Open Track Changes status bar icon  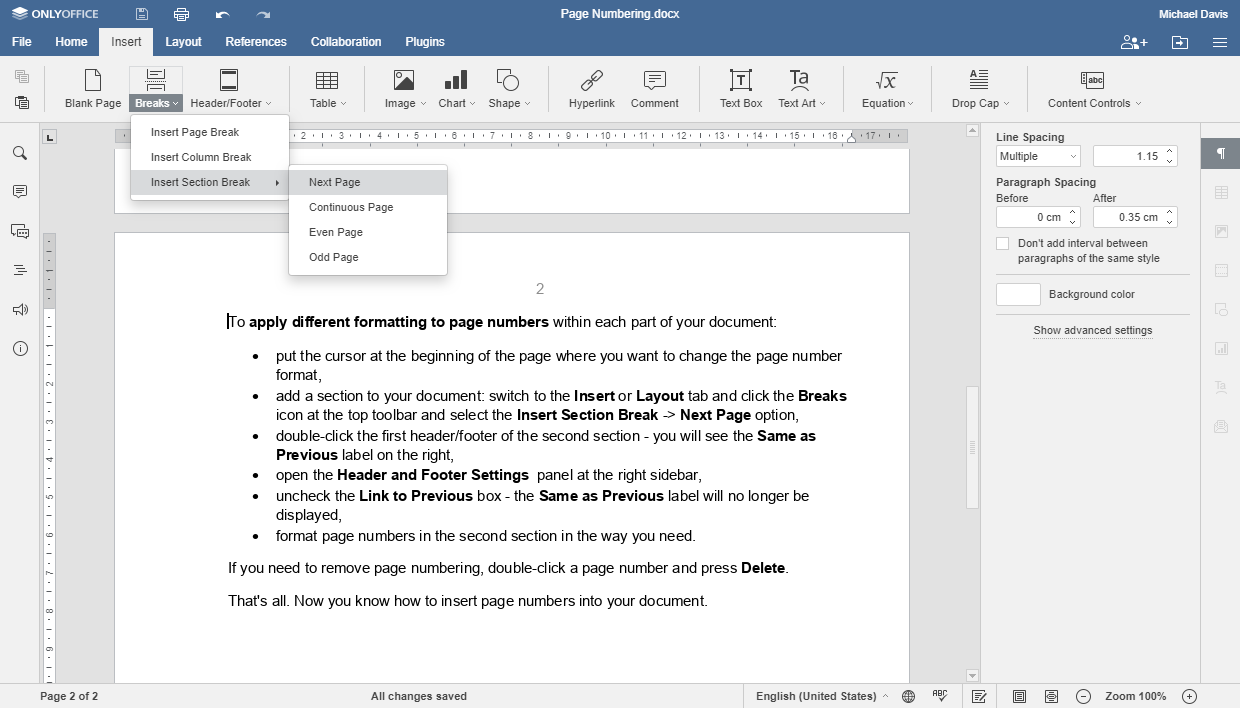tap(980, 696)
